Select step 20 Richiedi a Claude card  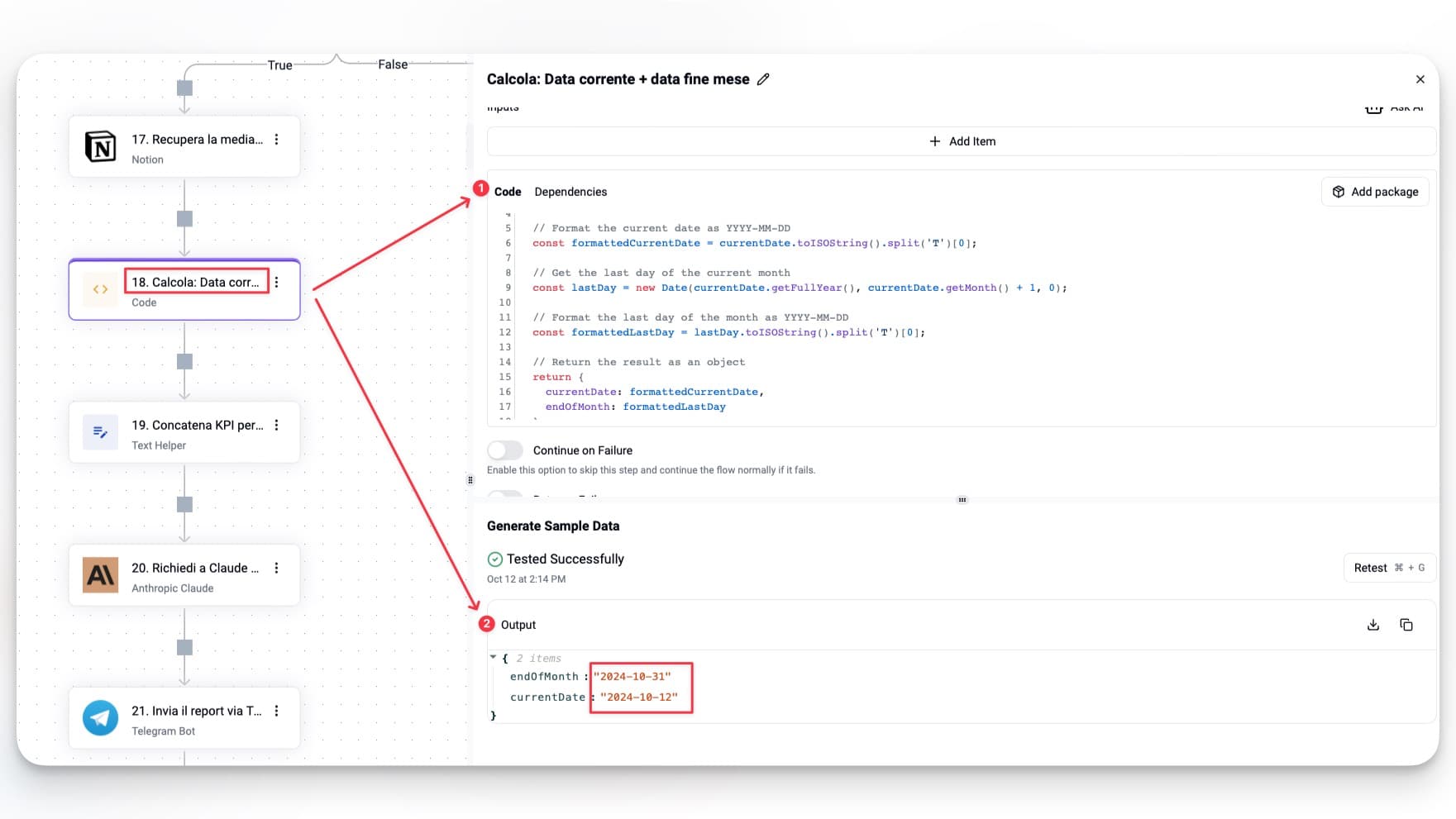click(184, 575)
